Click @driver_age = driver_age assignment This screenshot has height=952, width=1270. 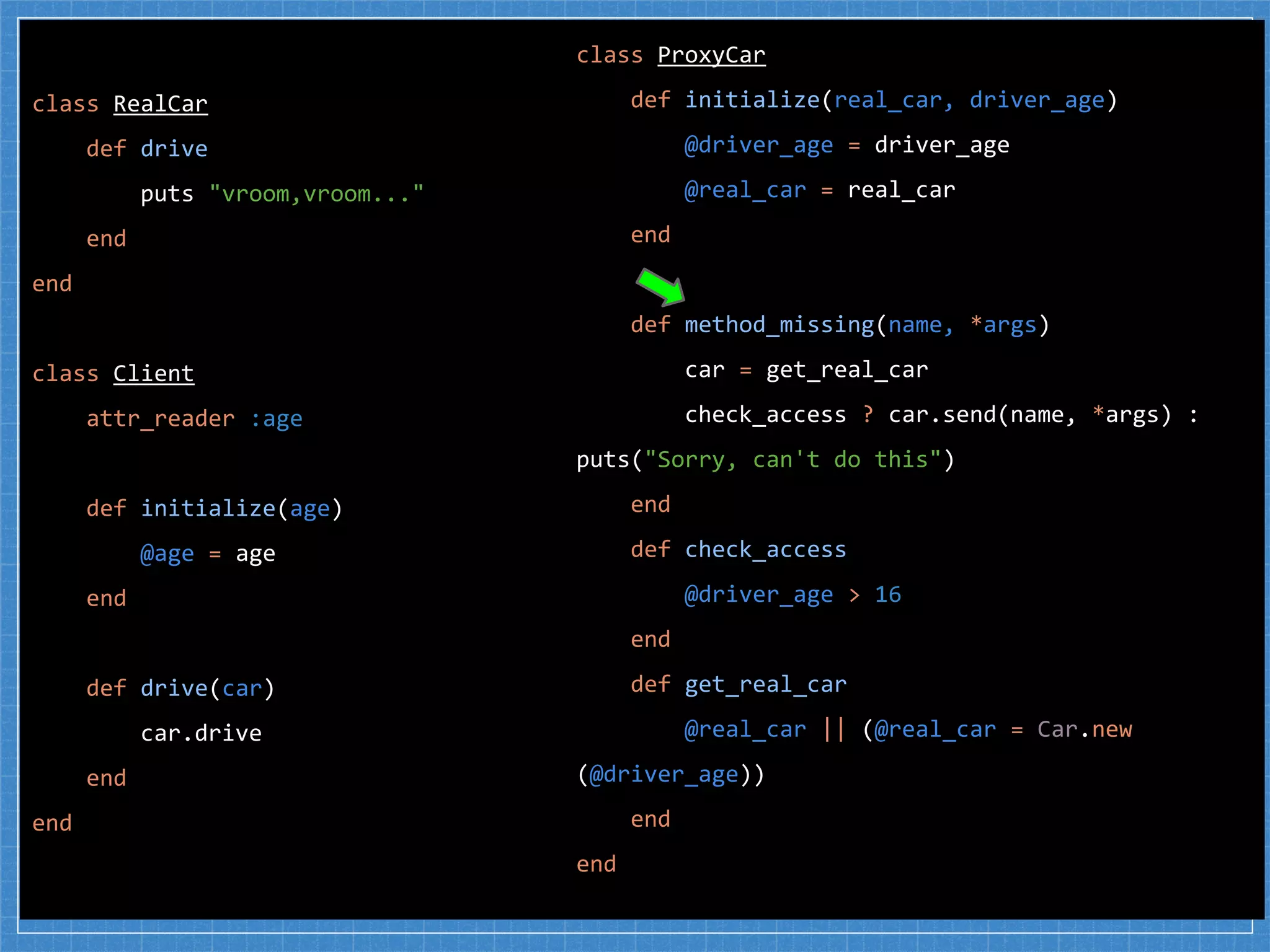point(846,145)
